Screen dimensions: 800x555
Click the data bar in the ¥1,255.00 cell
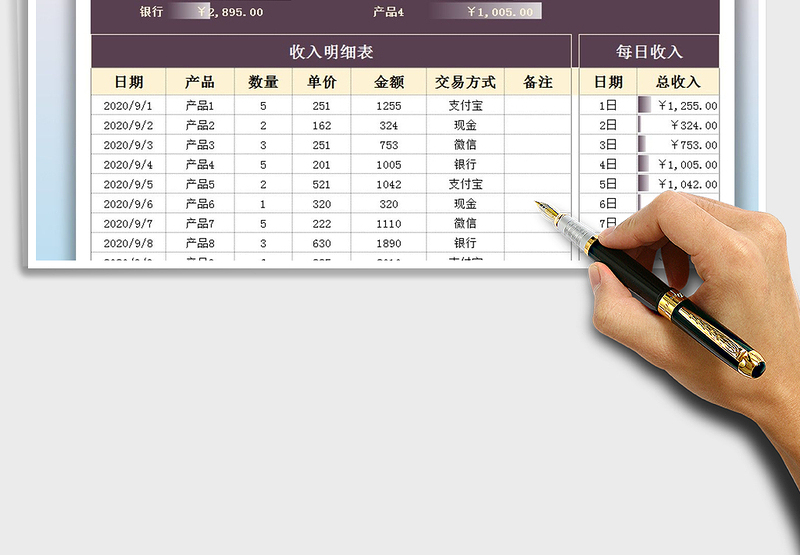(x=644, y=106)
